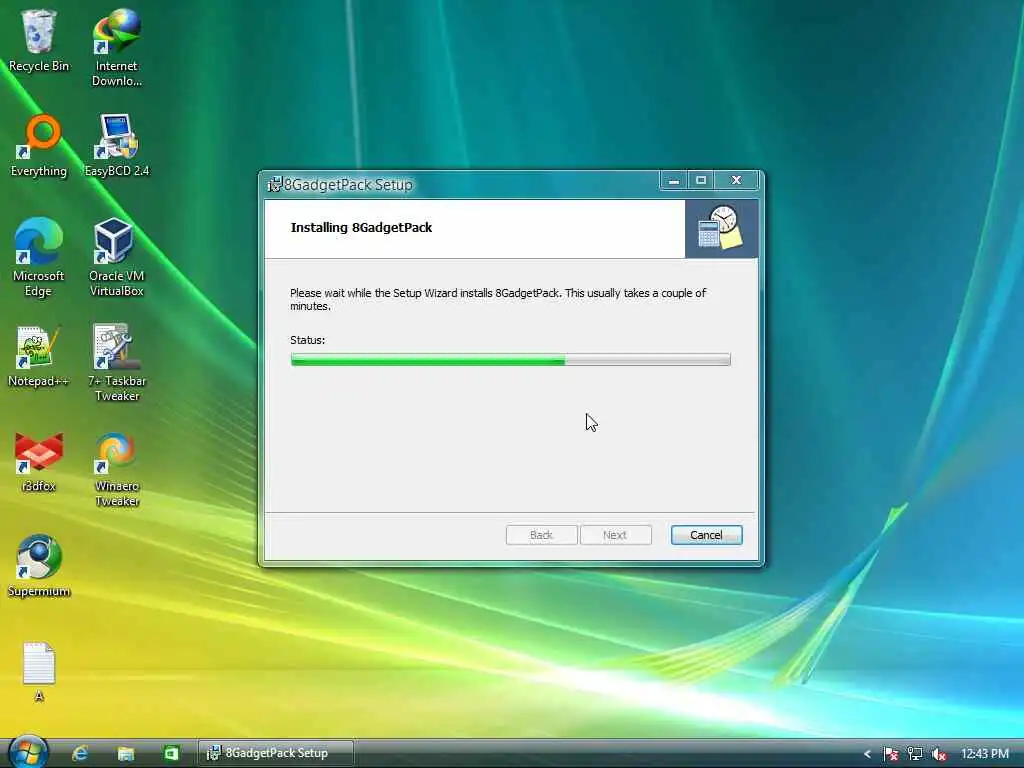Select Internet Download Manager desktop icon
The width and height of the screenshot is (1024, 768).
point(116,48)
